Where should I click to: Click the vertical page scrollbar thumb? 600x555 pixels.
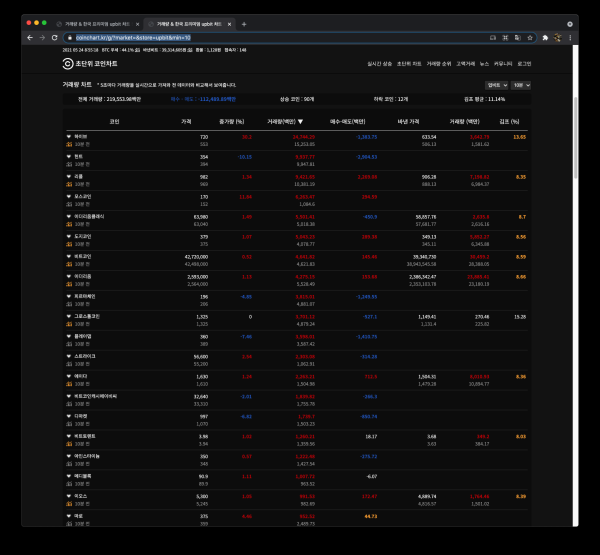tap(576, 138)
